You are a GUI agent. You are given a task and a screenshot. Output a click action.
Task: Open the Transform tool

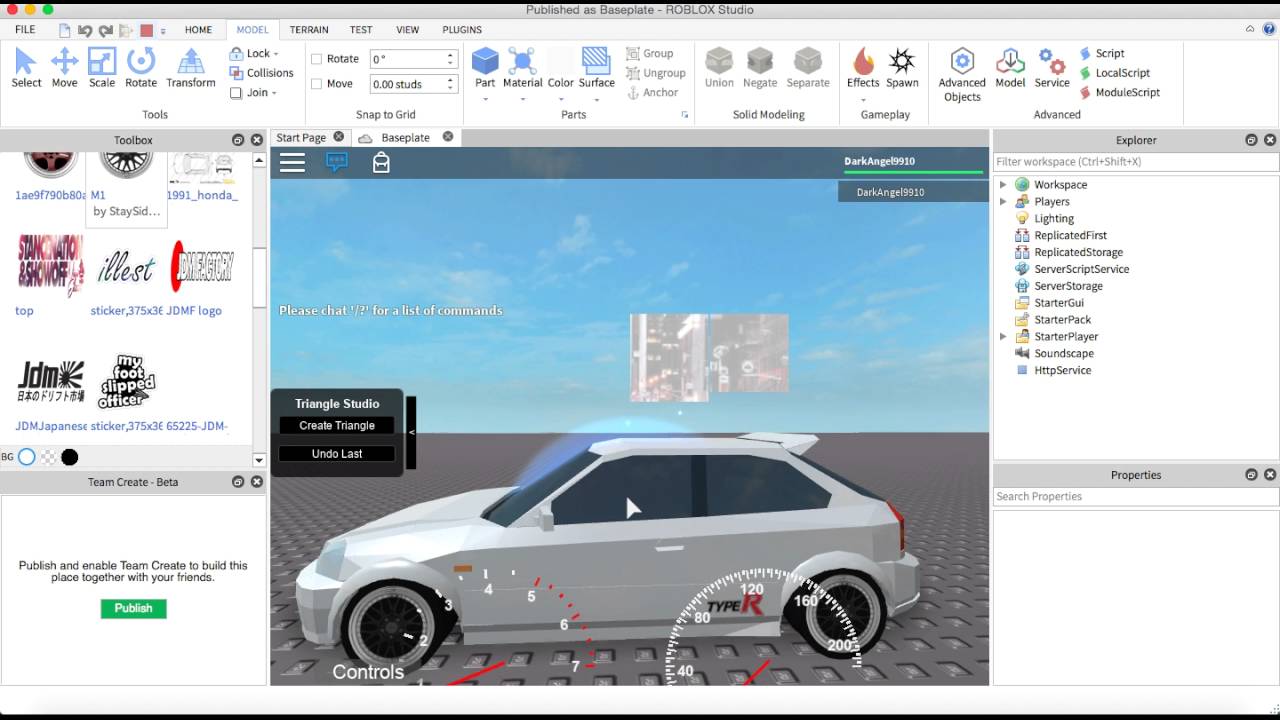tap(191, 69)
